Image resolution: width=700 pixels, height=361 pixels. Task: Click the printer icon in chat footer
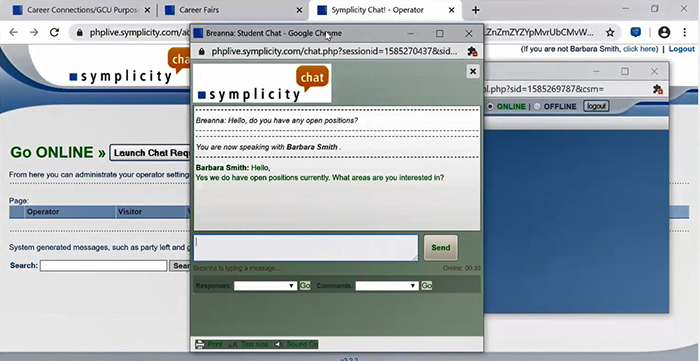pyautogui.click(x=200, y=344)
